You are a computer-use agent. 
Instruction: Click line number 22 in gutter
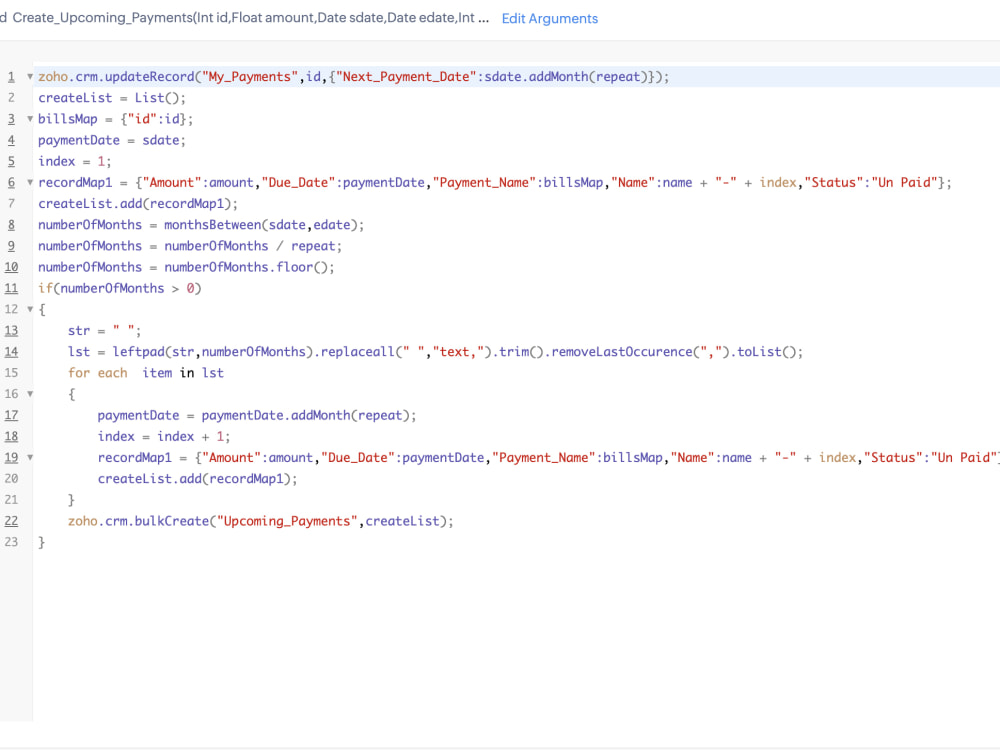click(x=11, y=521)
